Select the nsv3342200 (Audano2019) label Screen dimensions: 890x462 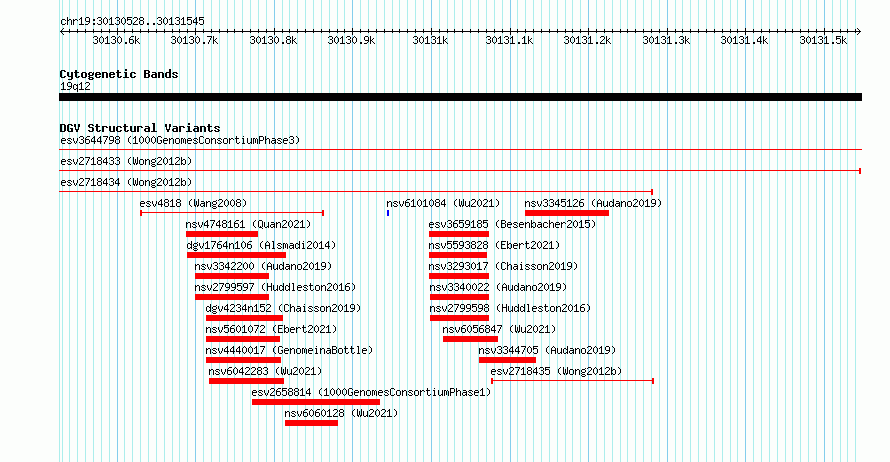[x=263, y=266]
